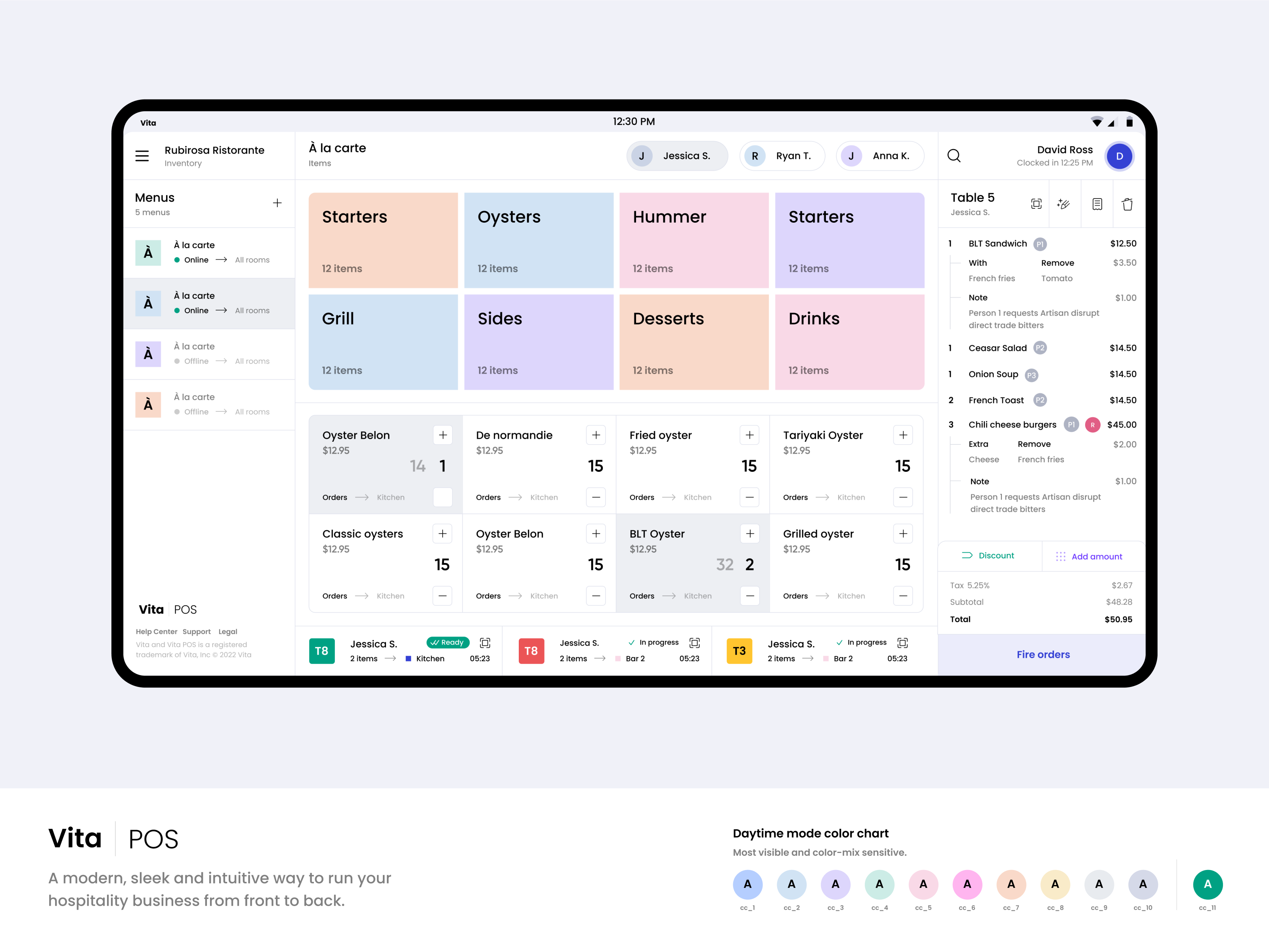
Task: Click expand icon on yellow T3 order
Action: [x=902, y=643]
